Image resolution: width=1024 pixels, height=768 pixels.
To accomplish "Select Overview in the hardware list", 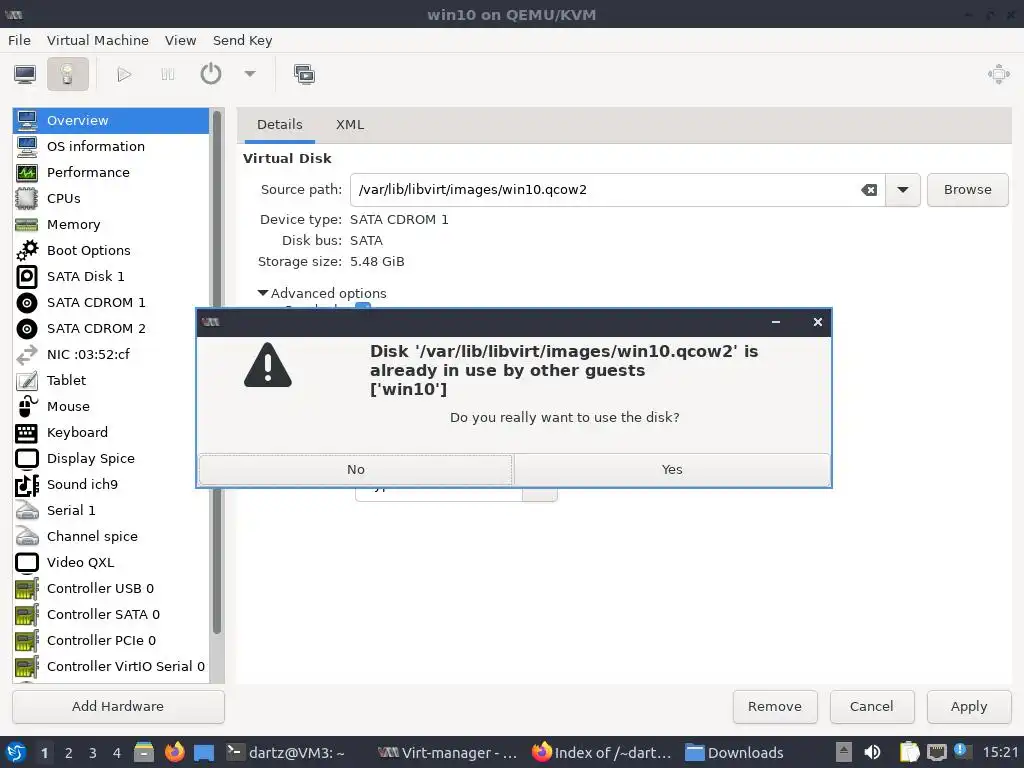I will tap(111, 121).
